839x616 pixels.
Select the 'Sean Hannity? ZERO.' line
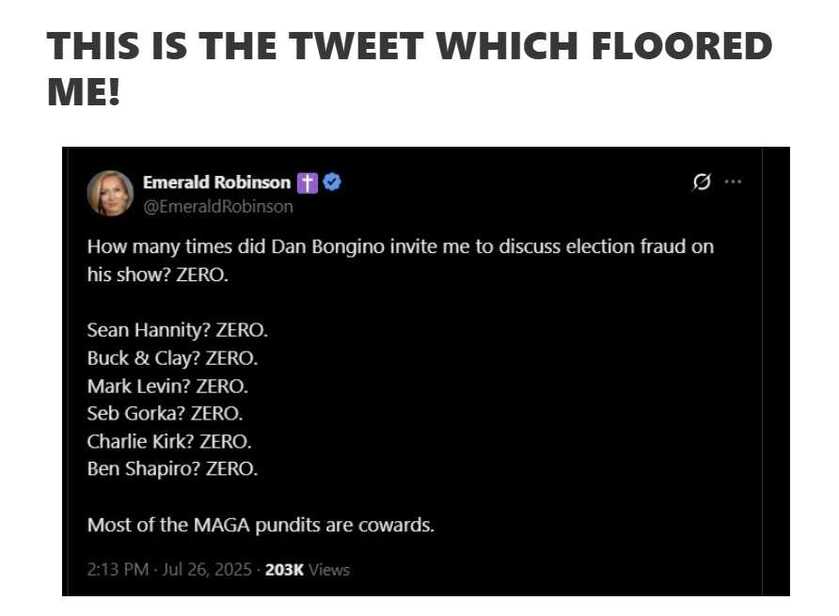coord(177,330)
